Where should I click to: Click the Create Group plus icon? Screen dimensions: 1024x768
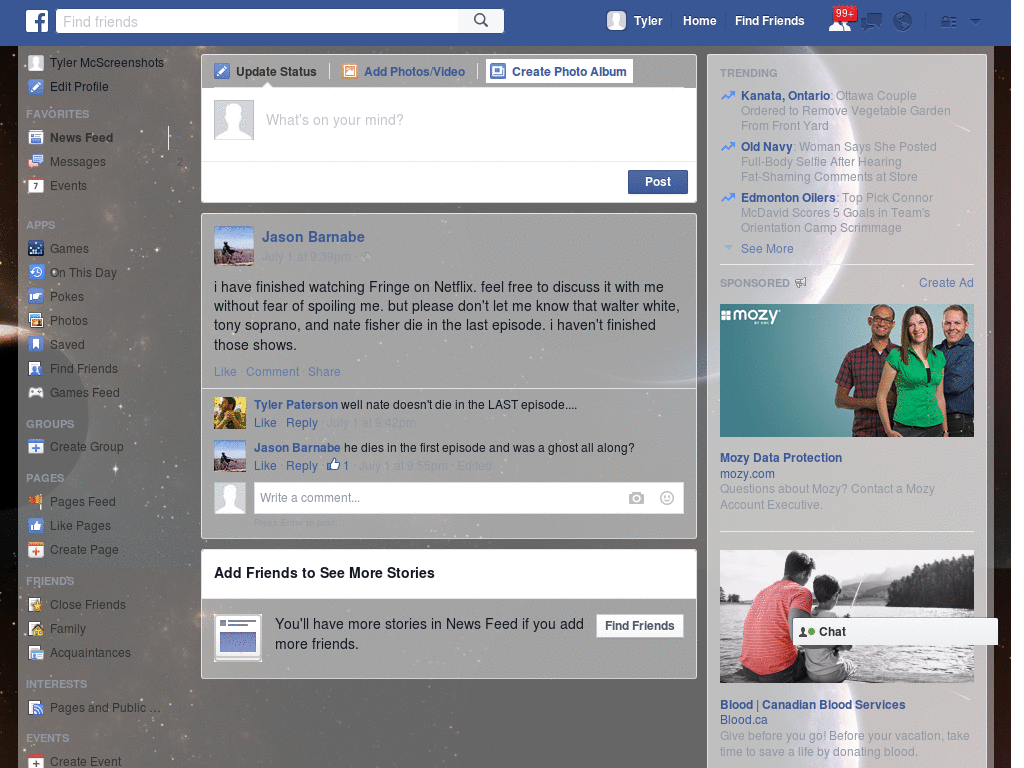pos(36,447)
